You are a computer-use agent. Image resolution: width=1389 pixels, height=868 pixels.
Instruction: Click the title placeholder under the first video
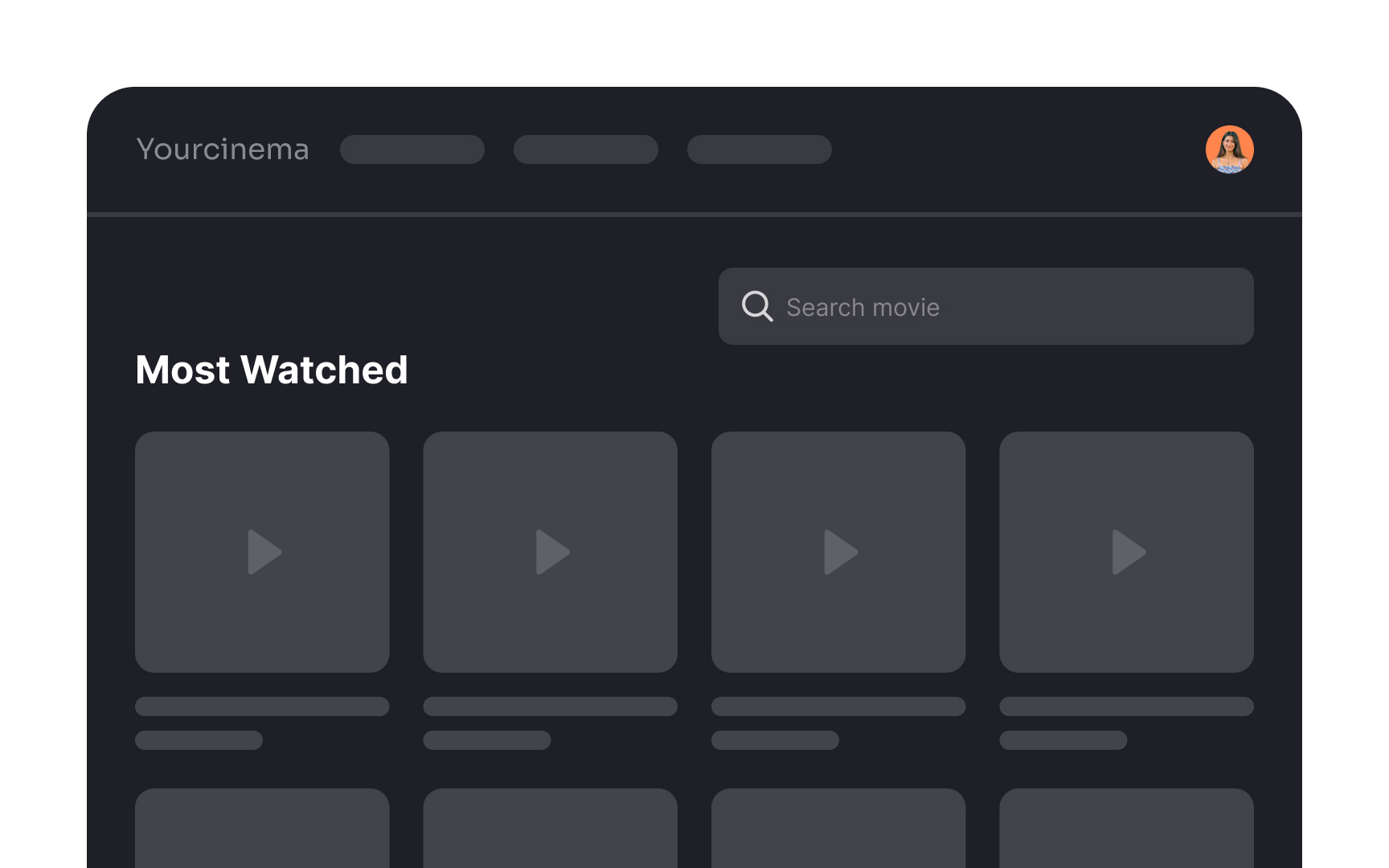pyautogui.click(x=262, y=706)
